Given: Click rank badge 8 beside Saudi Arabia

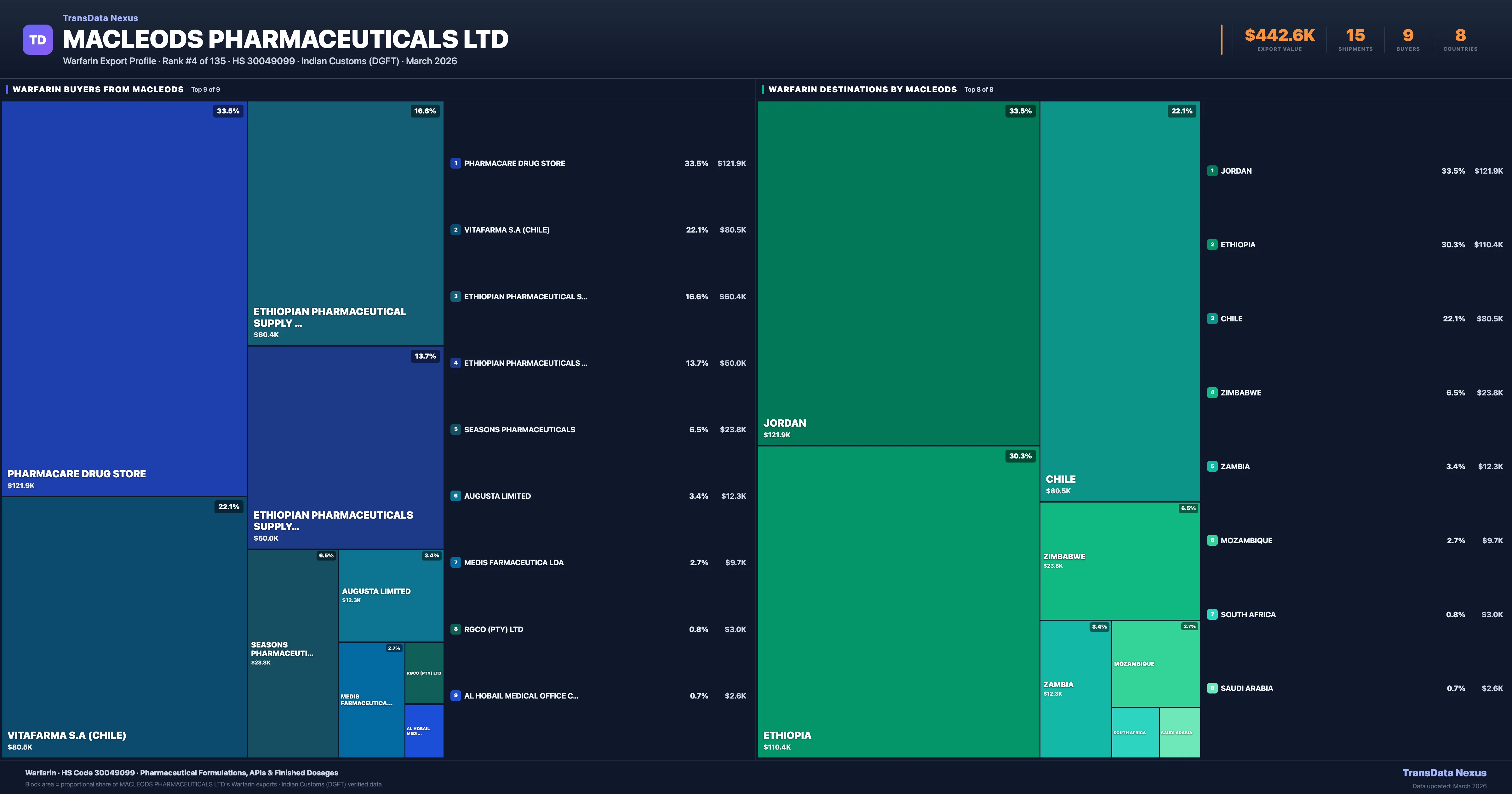Looking at the screenshot, I should point(1212,688).
